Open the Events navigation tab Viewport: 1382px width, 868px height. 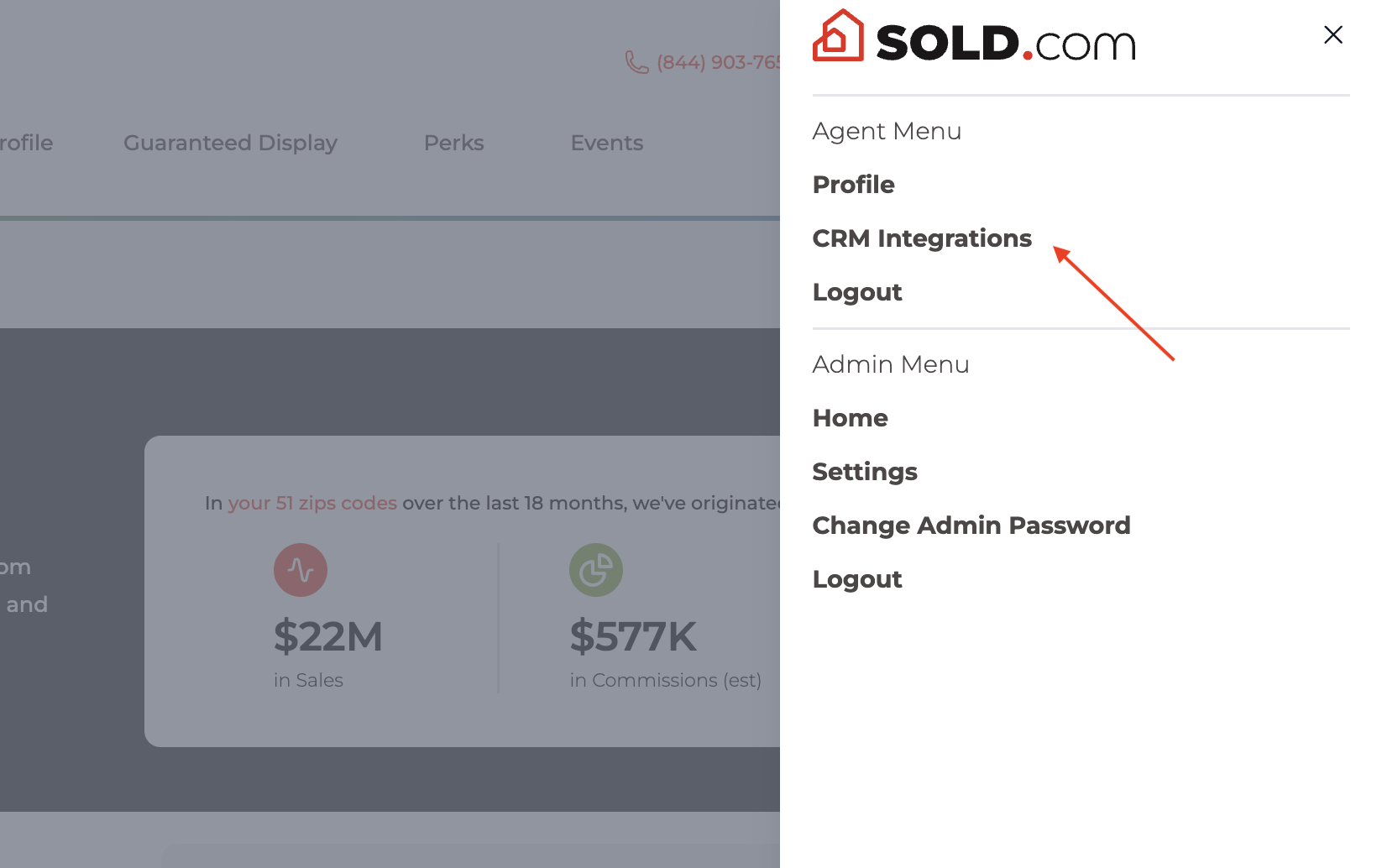(x=606, y=143)
